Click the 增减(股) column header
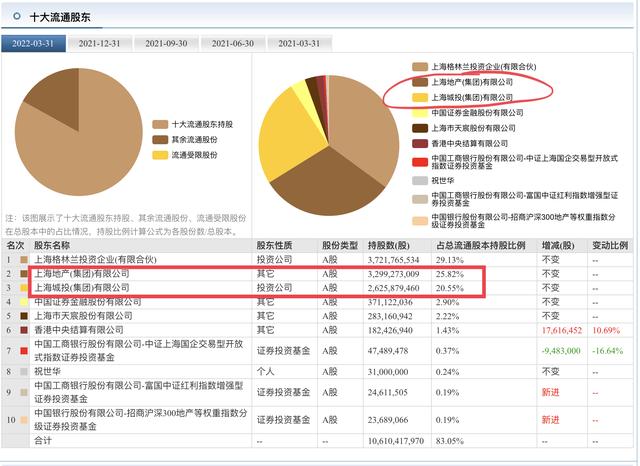Image resolution: width=640 pixels, height=466 pixels. click(x=558, y=245)
